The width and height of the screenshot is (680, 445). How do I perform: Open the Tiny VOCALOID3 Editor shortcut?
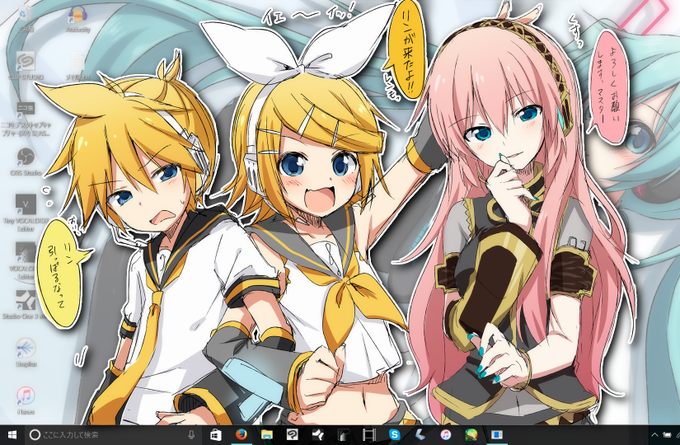(x=26, y=212)
